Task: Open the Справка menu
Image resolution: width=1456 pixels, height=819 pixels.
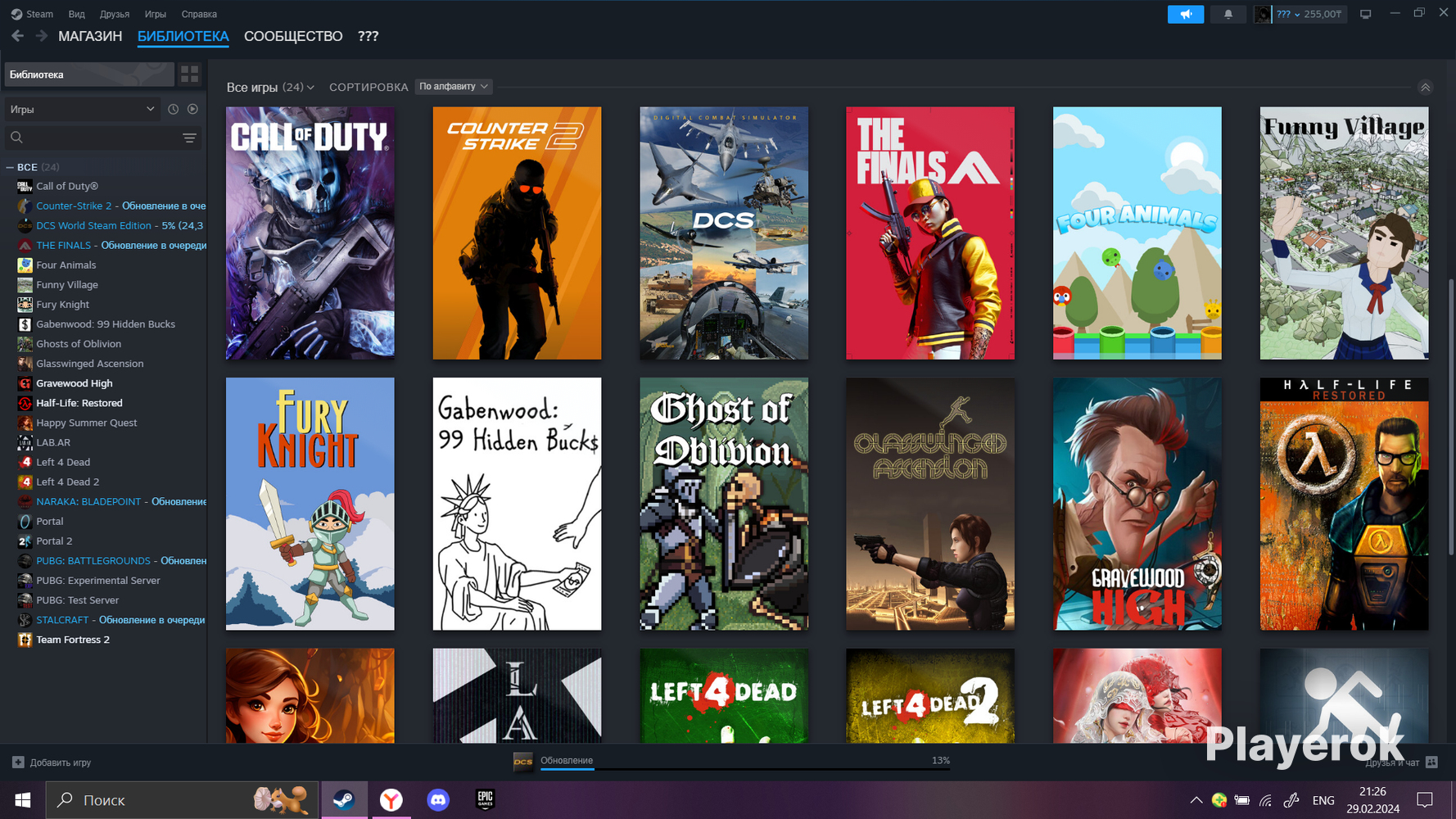Action: point(199,14)
